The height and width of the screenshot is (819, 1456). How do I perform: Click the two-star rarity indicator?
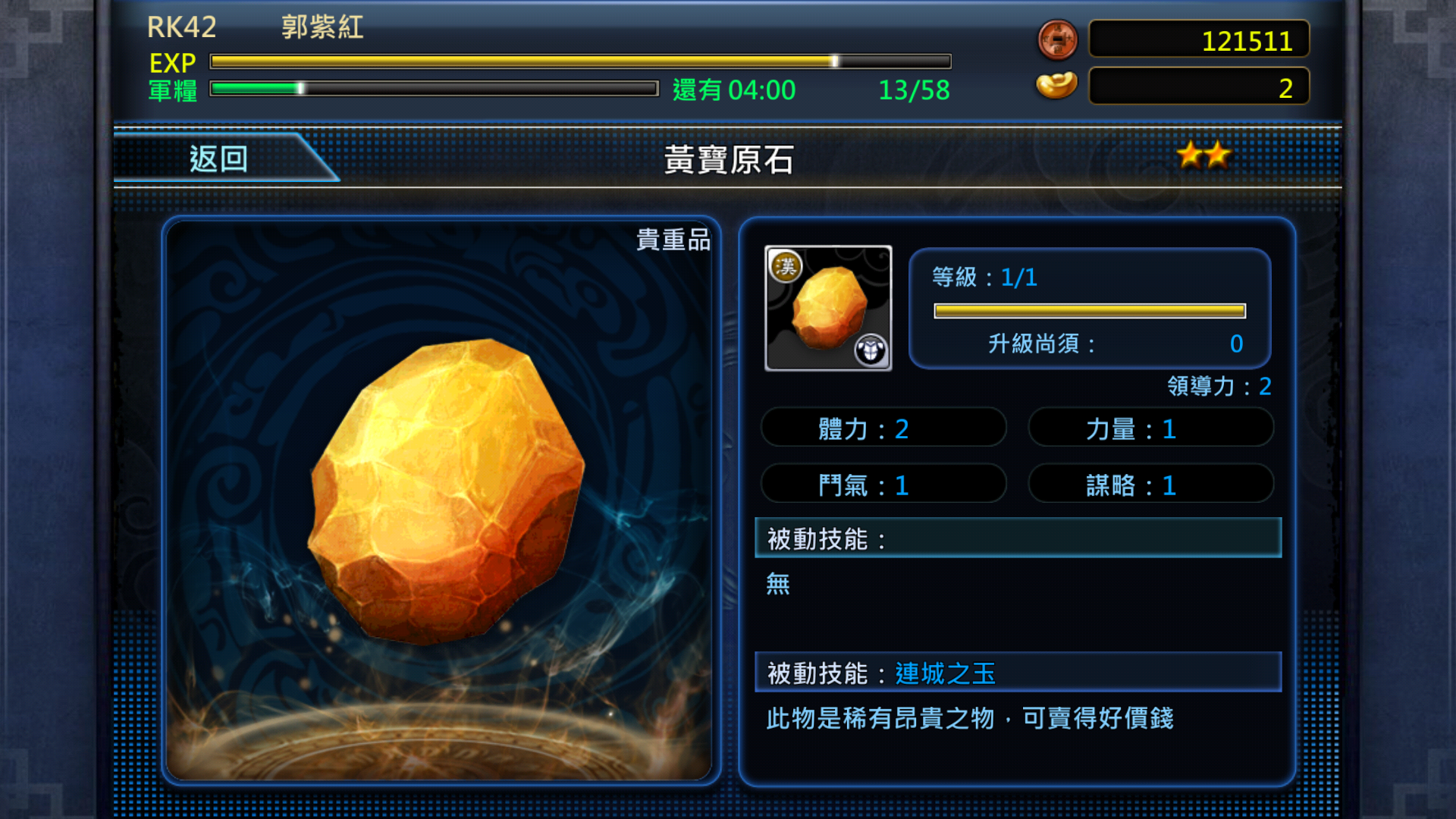pyautogui.click(x=1204, y=155)
